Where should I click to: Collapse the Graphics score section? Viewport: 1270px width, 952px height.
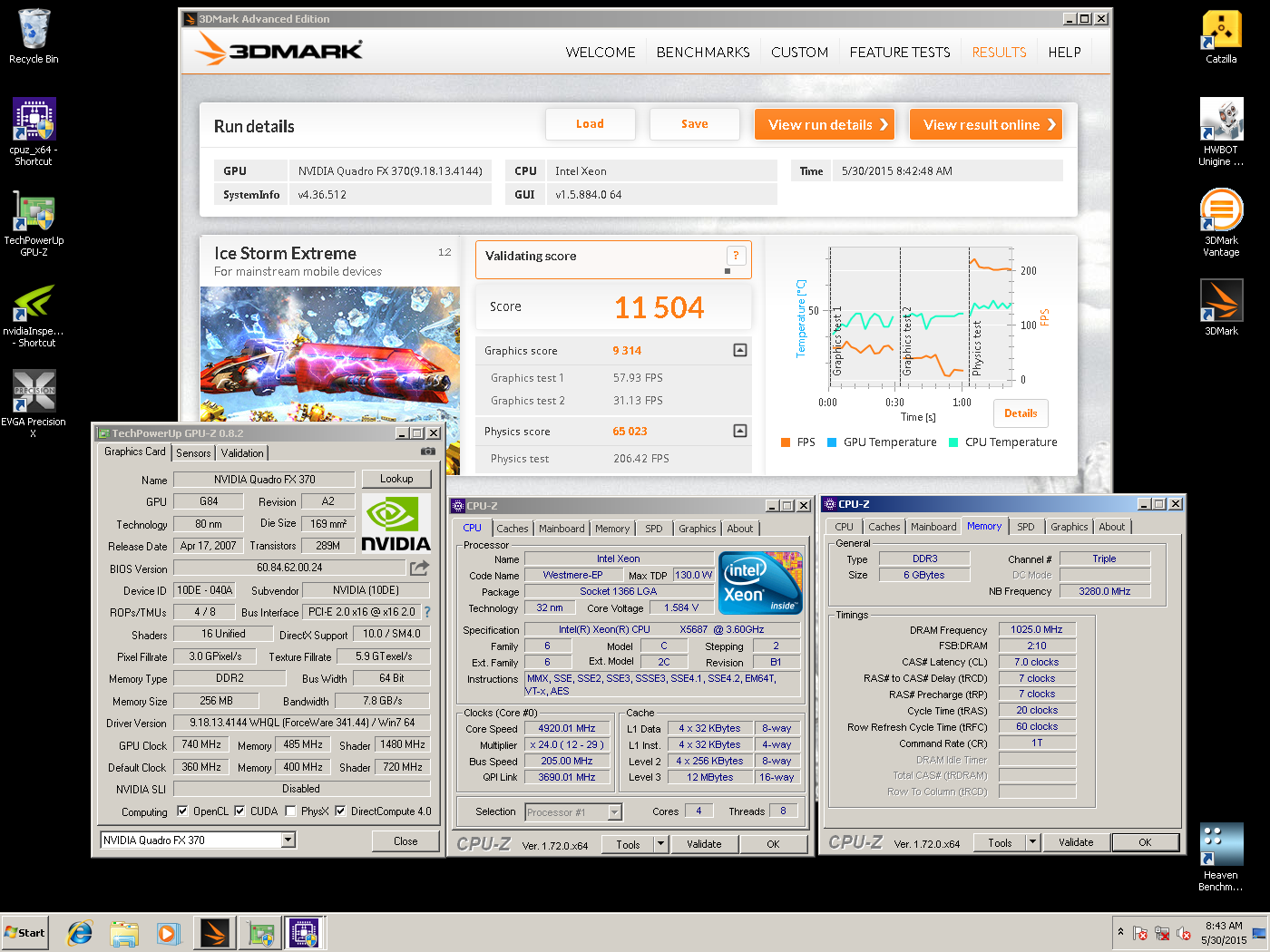[x=740, y=350]
